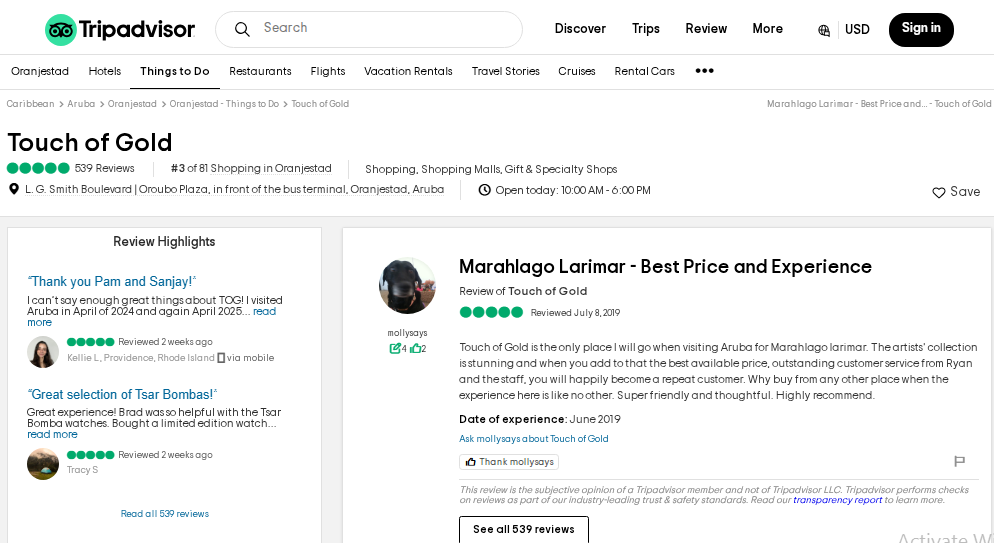Click See all 539 reviews button
The image size is (994, 543).
coord(524,529)
